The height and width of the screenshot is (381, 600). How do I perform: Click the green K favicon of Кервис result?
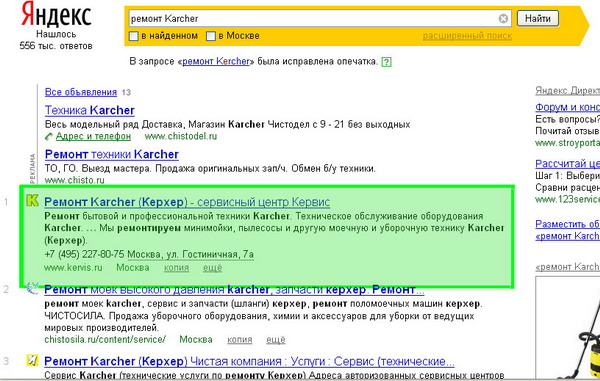click(x=33, y=200)
